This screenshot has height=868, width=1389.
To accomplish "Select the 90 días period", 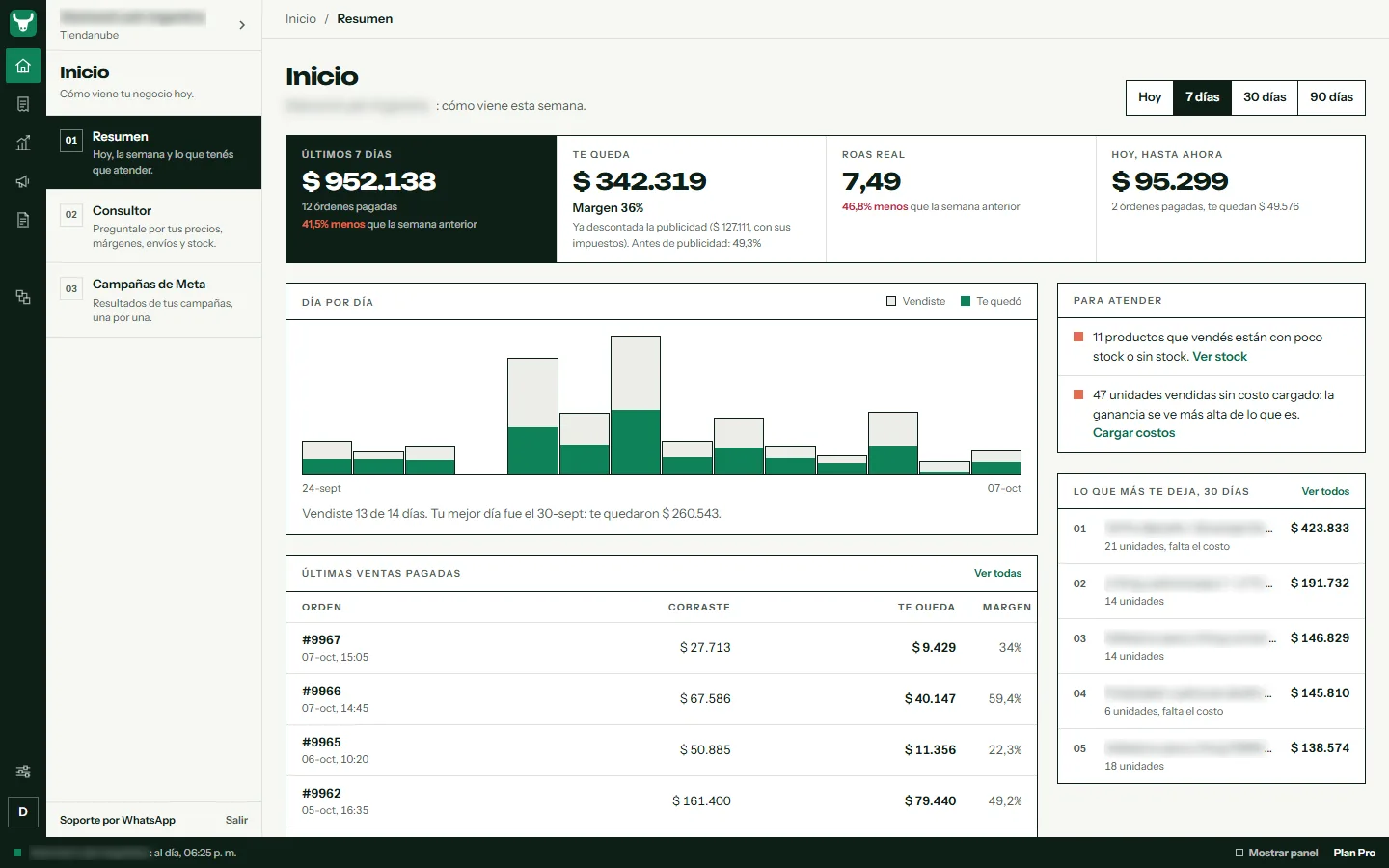I will pyautogui.click(x=1331, y=97).
